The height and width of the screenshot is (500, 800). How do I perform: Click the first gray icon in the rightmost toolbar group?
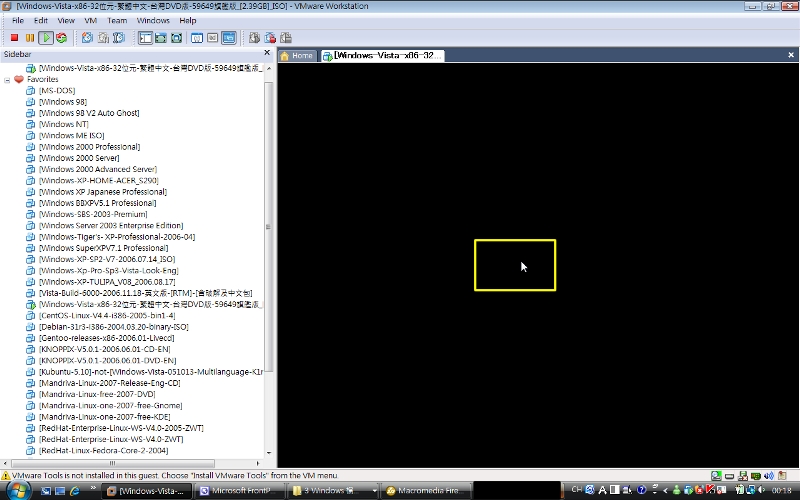point(254,38)
